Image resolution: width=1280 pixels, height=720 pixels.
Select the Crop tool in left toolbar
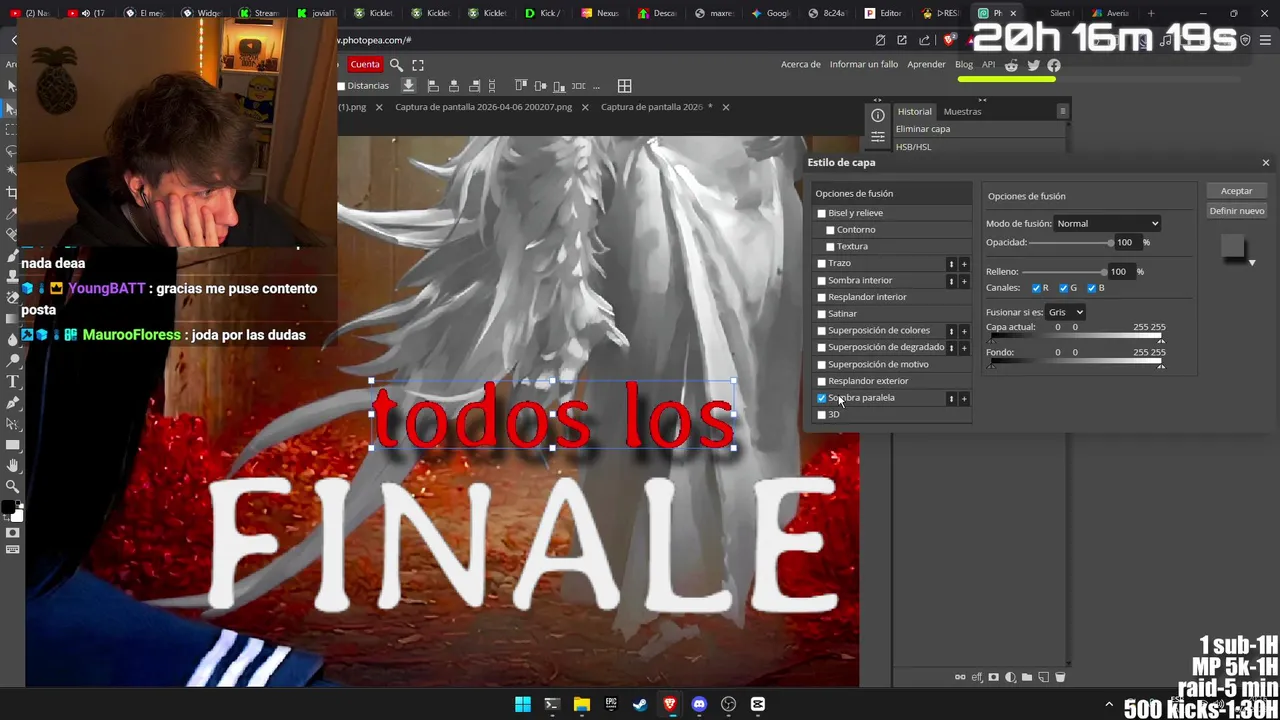tap(12, 192)
